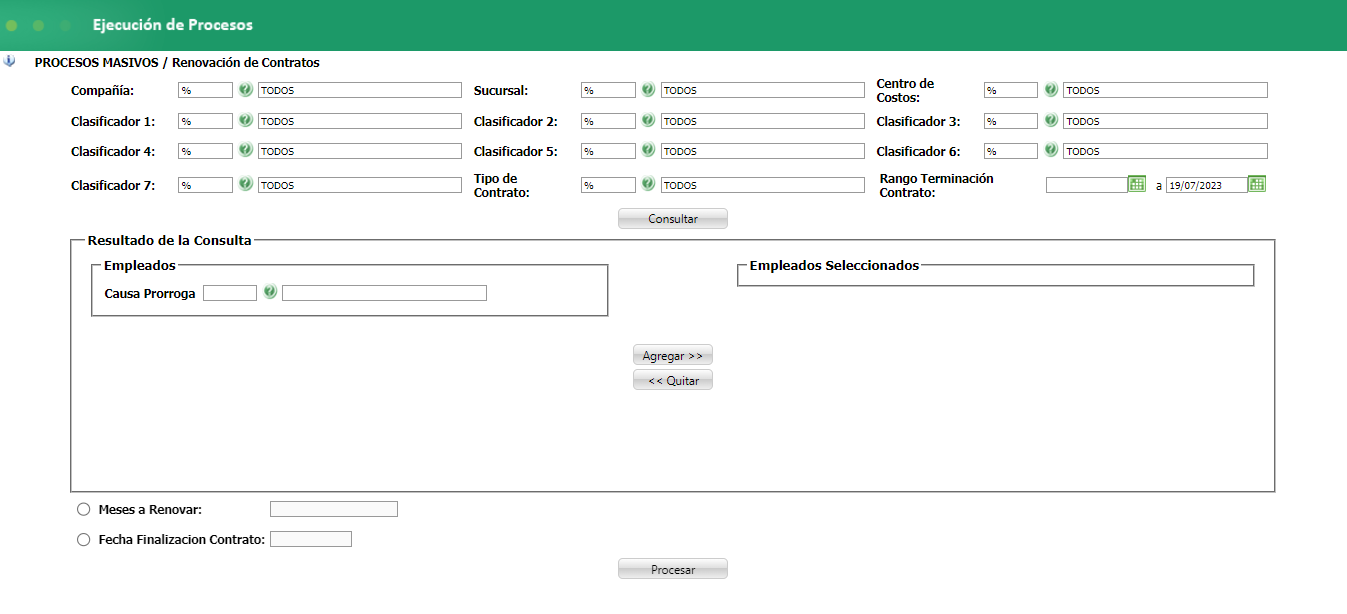This screenshot has height=614, width=1347.
Task: Click the Empleados Seleccionados list box
Action: tap(995, 276)
